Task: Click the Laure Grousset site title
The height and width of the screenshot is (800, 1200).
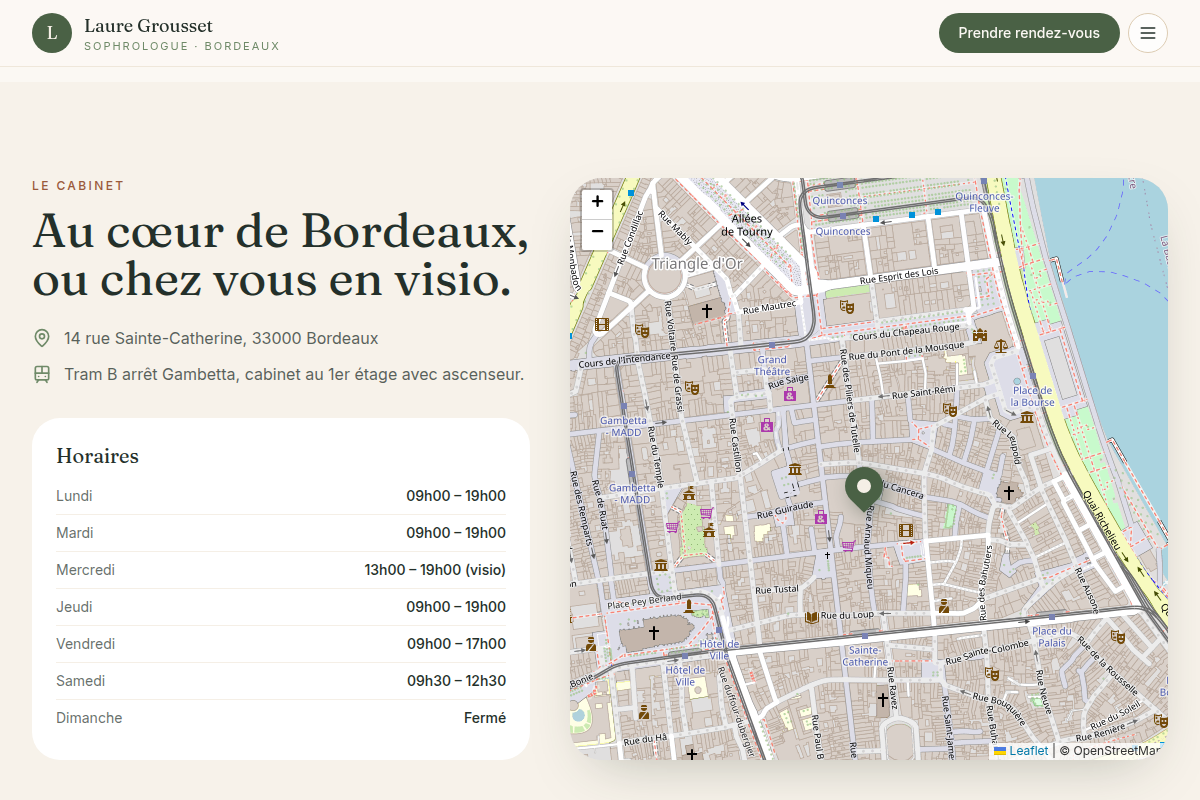Action: (x=148, y=26)
